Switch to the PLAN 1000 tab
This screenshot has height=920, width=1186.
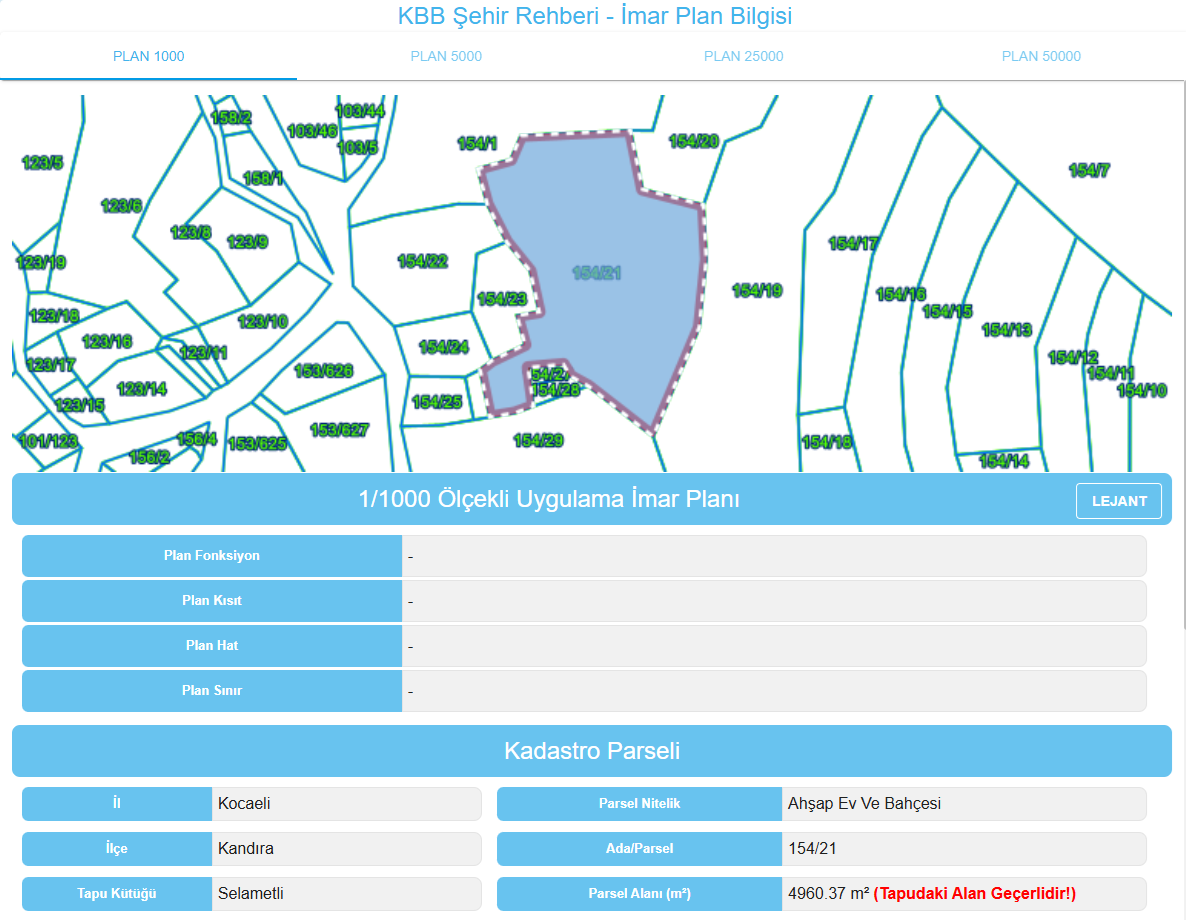point(148,56)
